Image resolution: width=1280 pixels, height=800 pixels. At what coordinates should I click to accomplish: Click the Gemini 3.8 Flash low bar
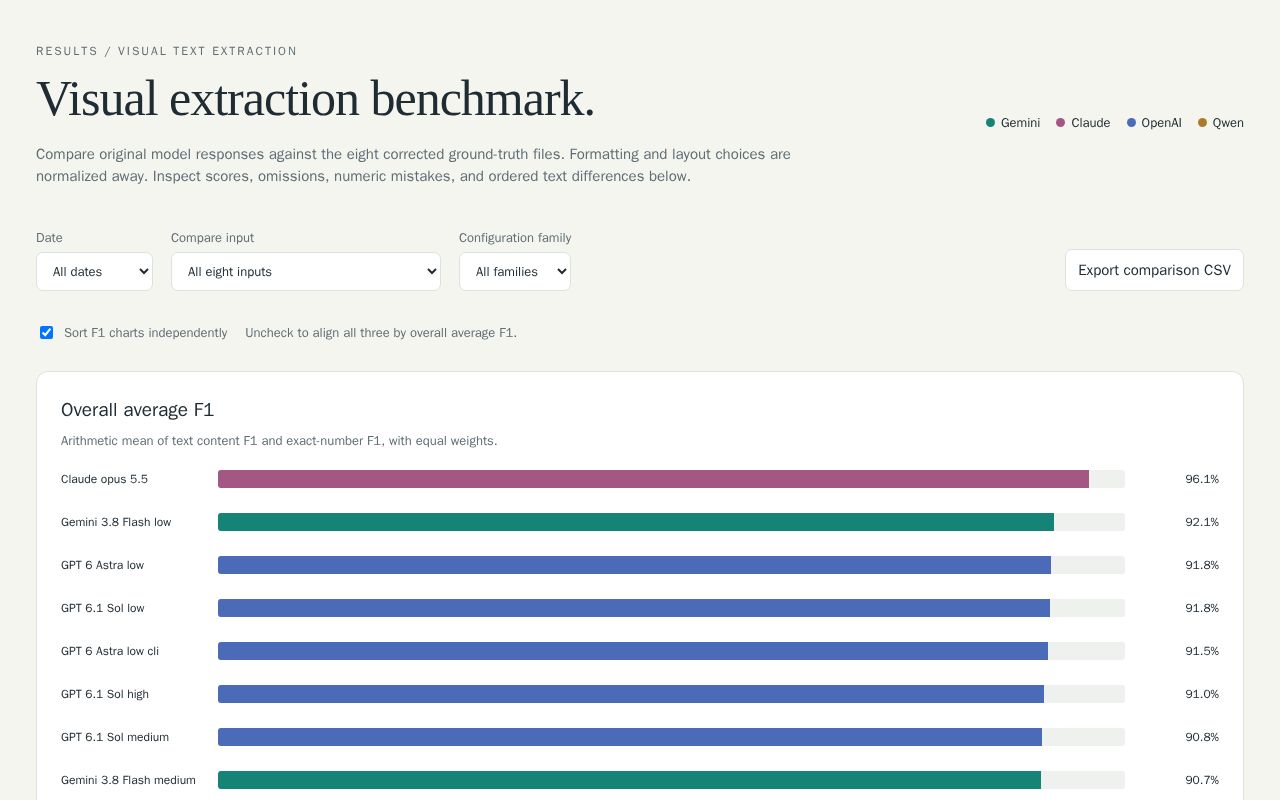coord(636,522)
